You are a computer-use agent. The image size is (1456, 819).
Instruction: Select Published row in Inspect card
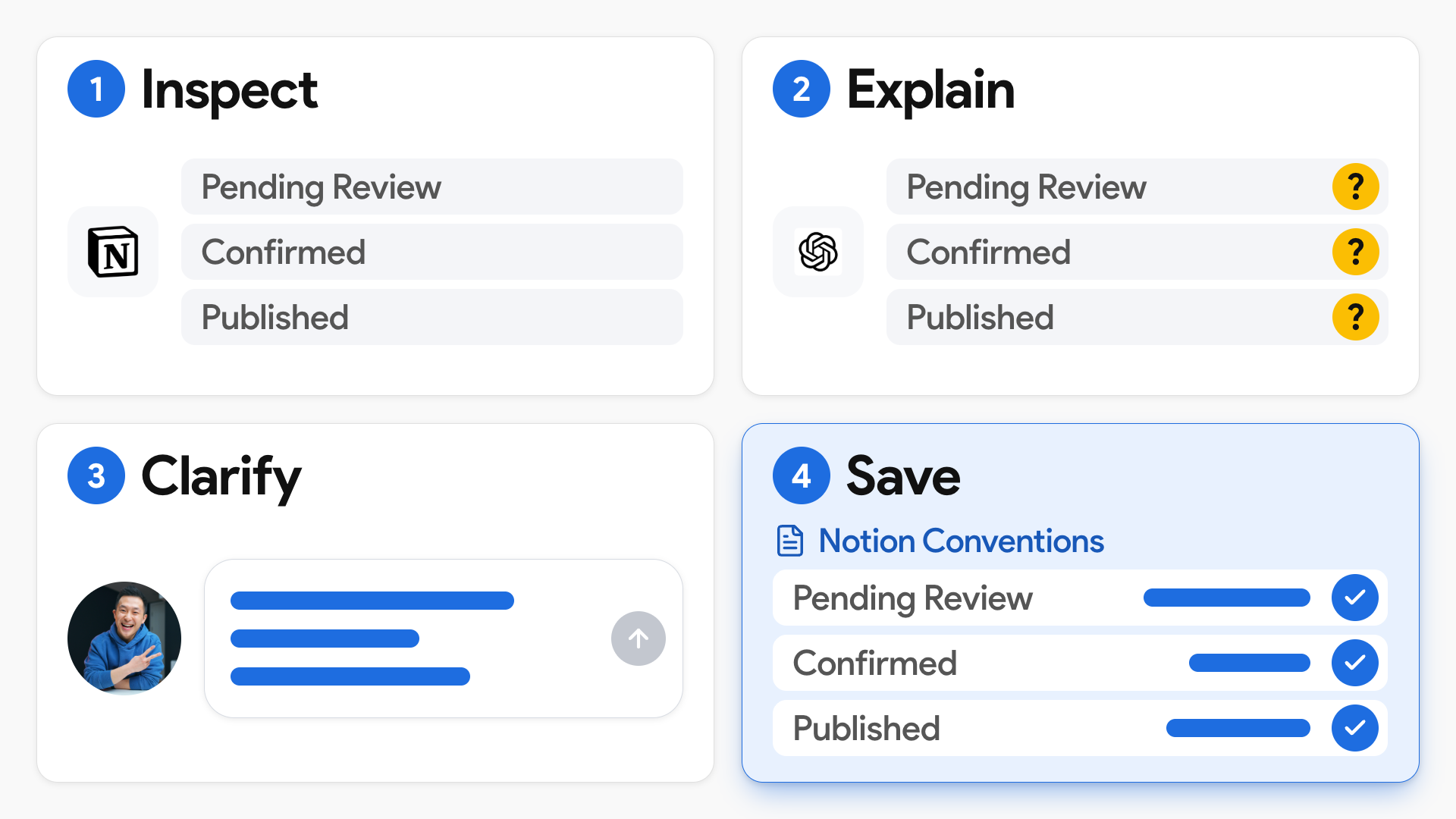(x=432, y=317)
